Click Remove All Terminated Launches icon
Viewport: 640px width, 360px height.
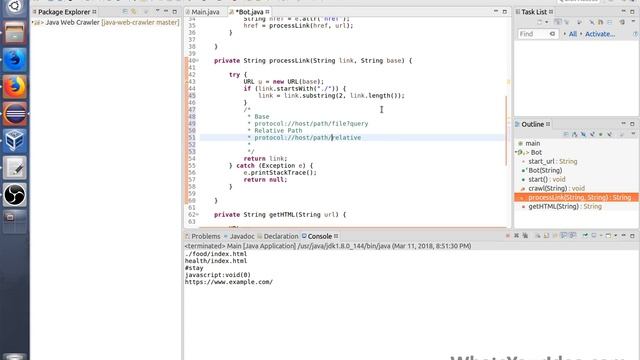coord(525,236)
